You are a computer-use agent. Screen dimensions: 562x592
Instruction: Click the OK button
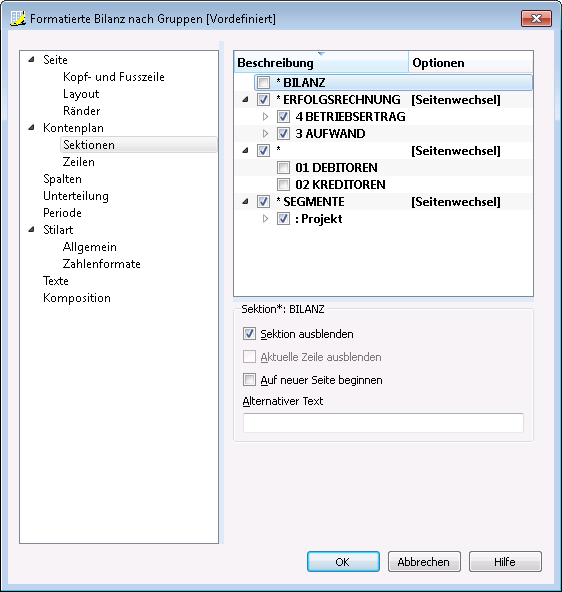[343, 561]
